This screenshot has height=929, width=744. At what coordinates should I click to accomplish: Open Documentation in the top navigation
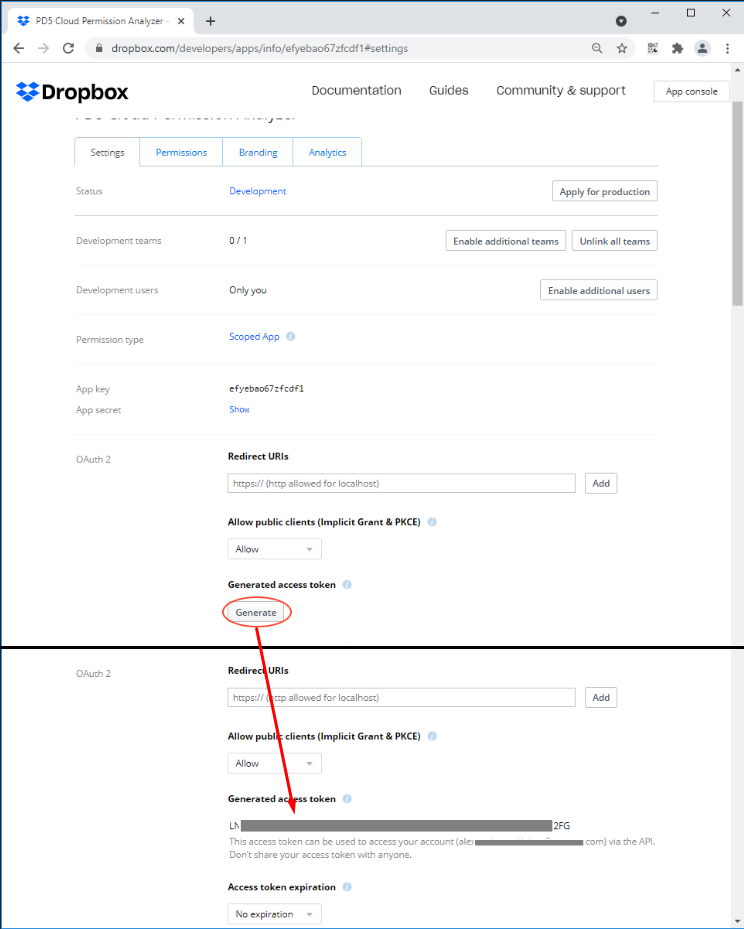(x=356, y=90)
